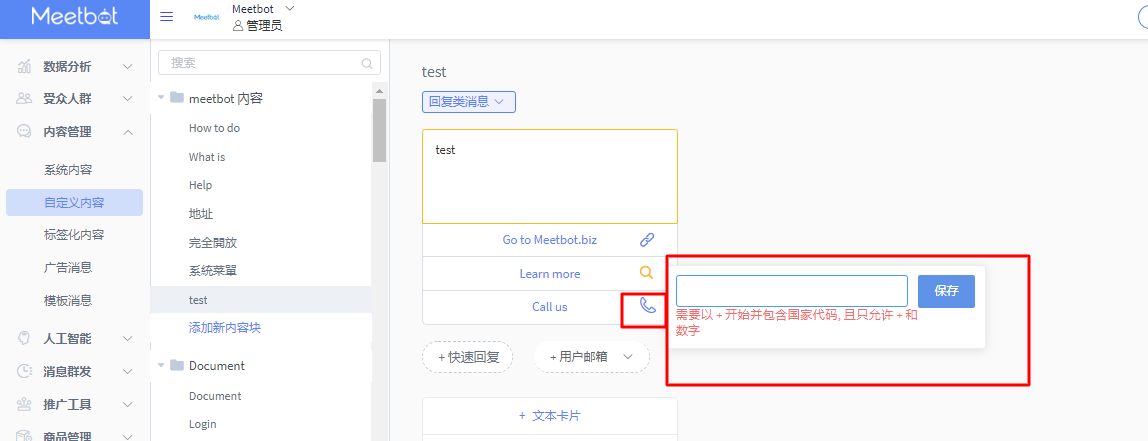Click the 人工智能 head icon

coord(24,338)
